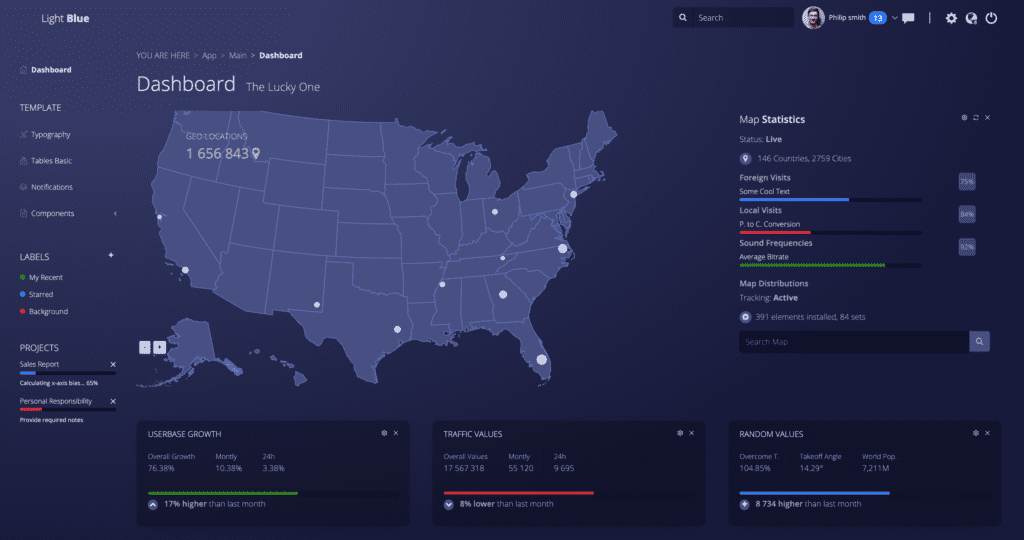Image resolution: width=1024 pixels, height=540 pixels.
Task: Click the globe icon in header
Action: point(971,18)
